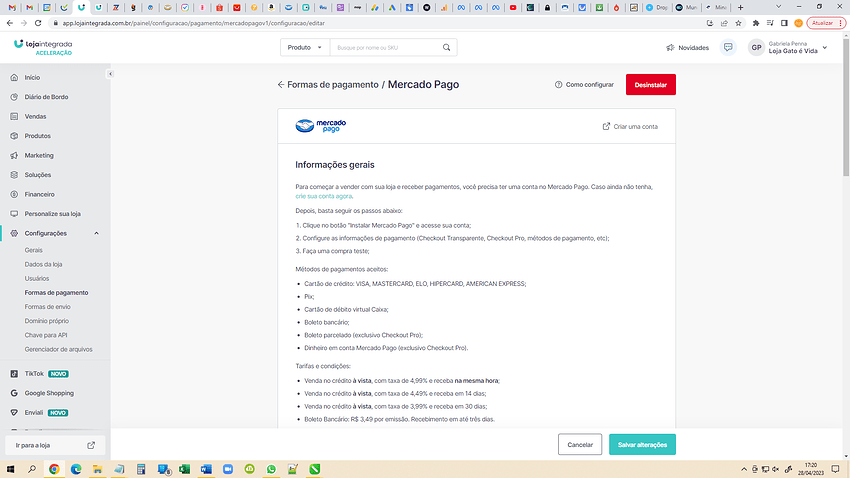Collapse the Configurações section chevron
Image resolution: width=850 pixels, height=478 pixels.
pos(96,234)
